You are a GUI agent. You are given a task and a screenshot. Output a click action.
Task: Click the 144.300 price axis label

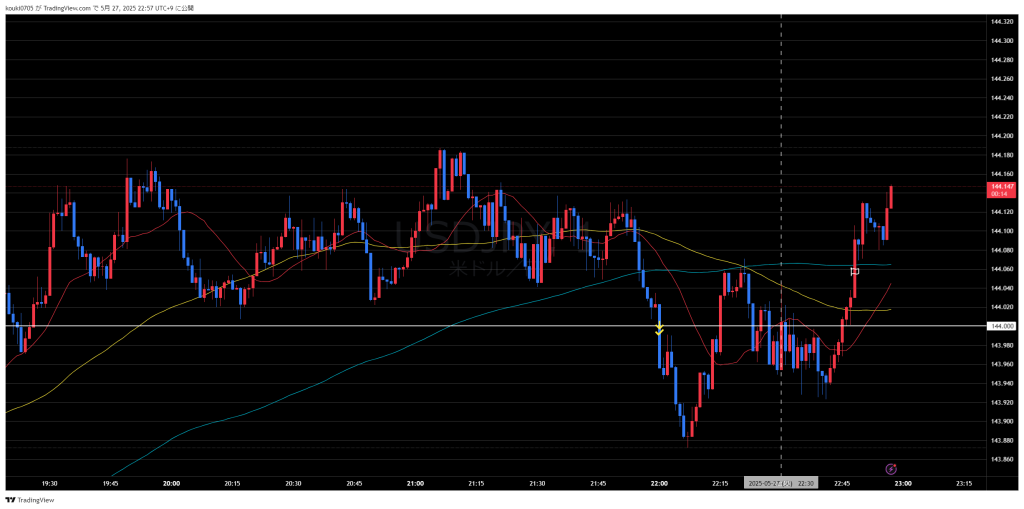(1001, 40)
